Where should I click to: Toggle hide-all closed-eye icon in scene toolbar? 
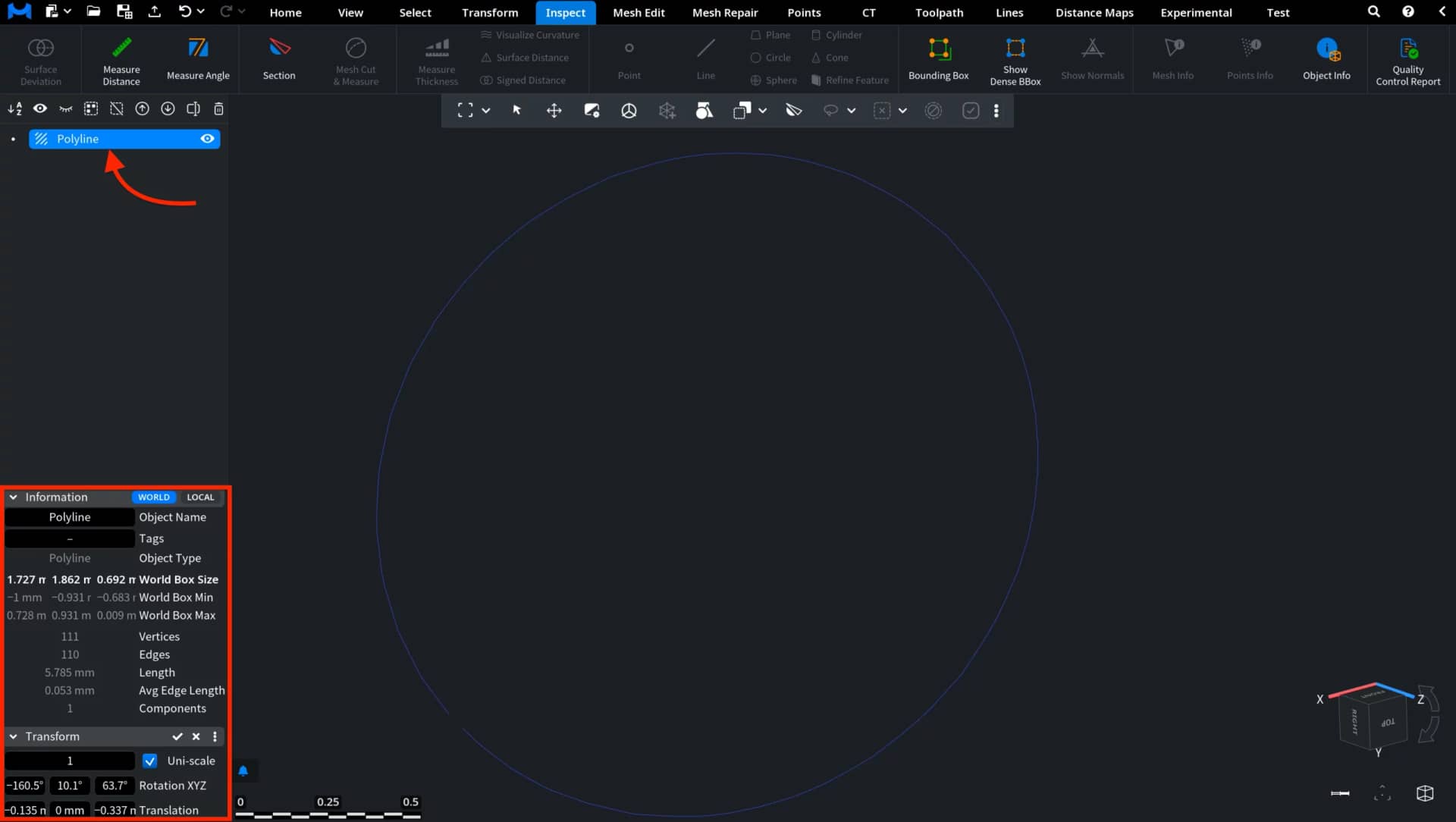(x=66, y=108)
